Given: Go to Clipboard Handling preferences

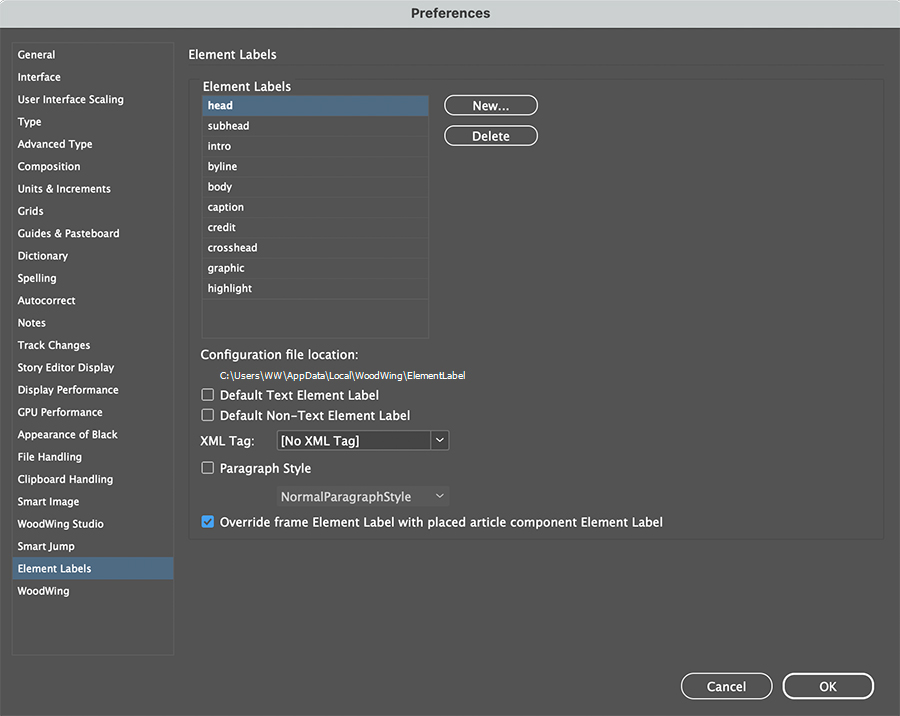Looking at the screenshot, I should (x=93, y=480).
